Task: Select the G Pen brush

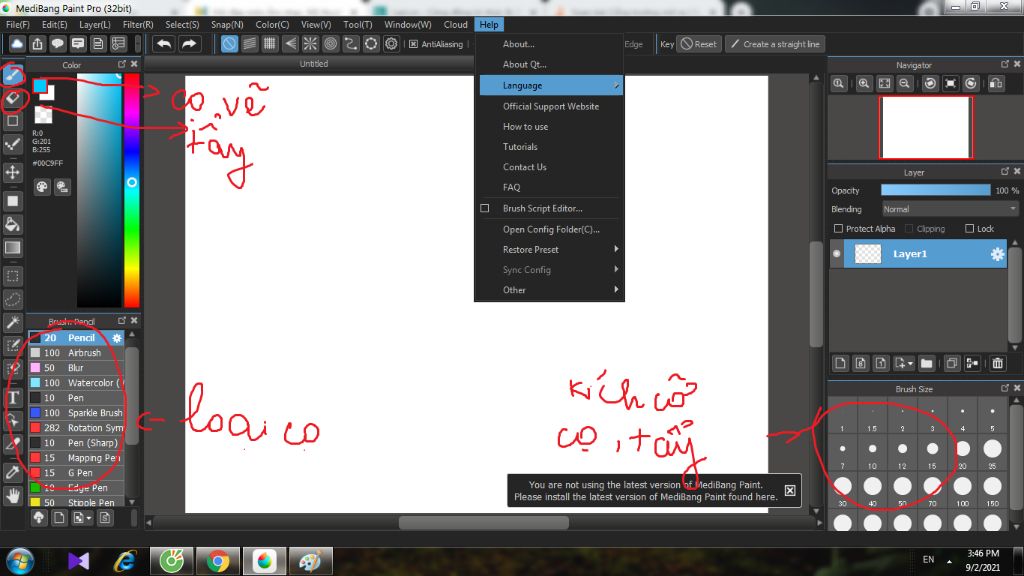Action: point(76,473)
